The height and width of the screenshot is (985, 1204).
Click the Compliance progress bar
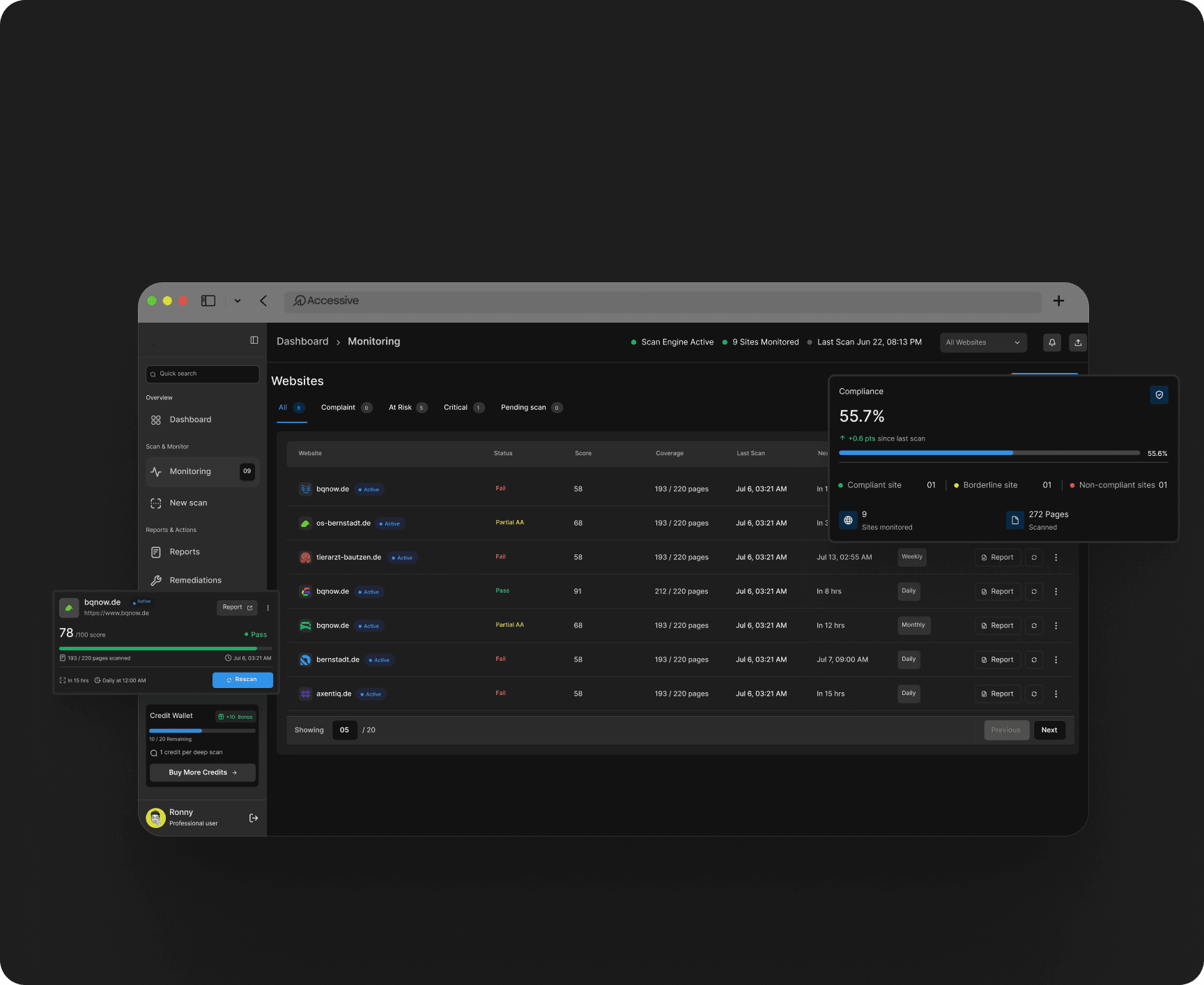click(x=989, y=453)
